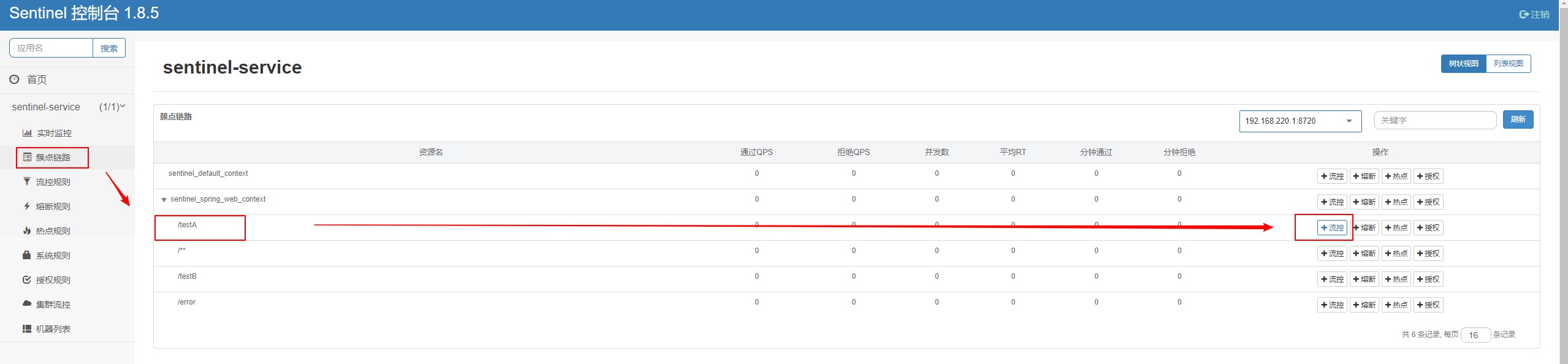
Task: Select the sentinel_default_context resource name
Action: point(208,173)
